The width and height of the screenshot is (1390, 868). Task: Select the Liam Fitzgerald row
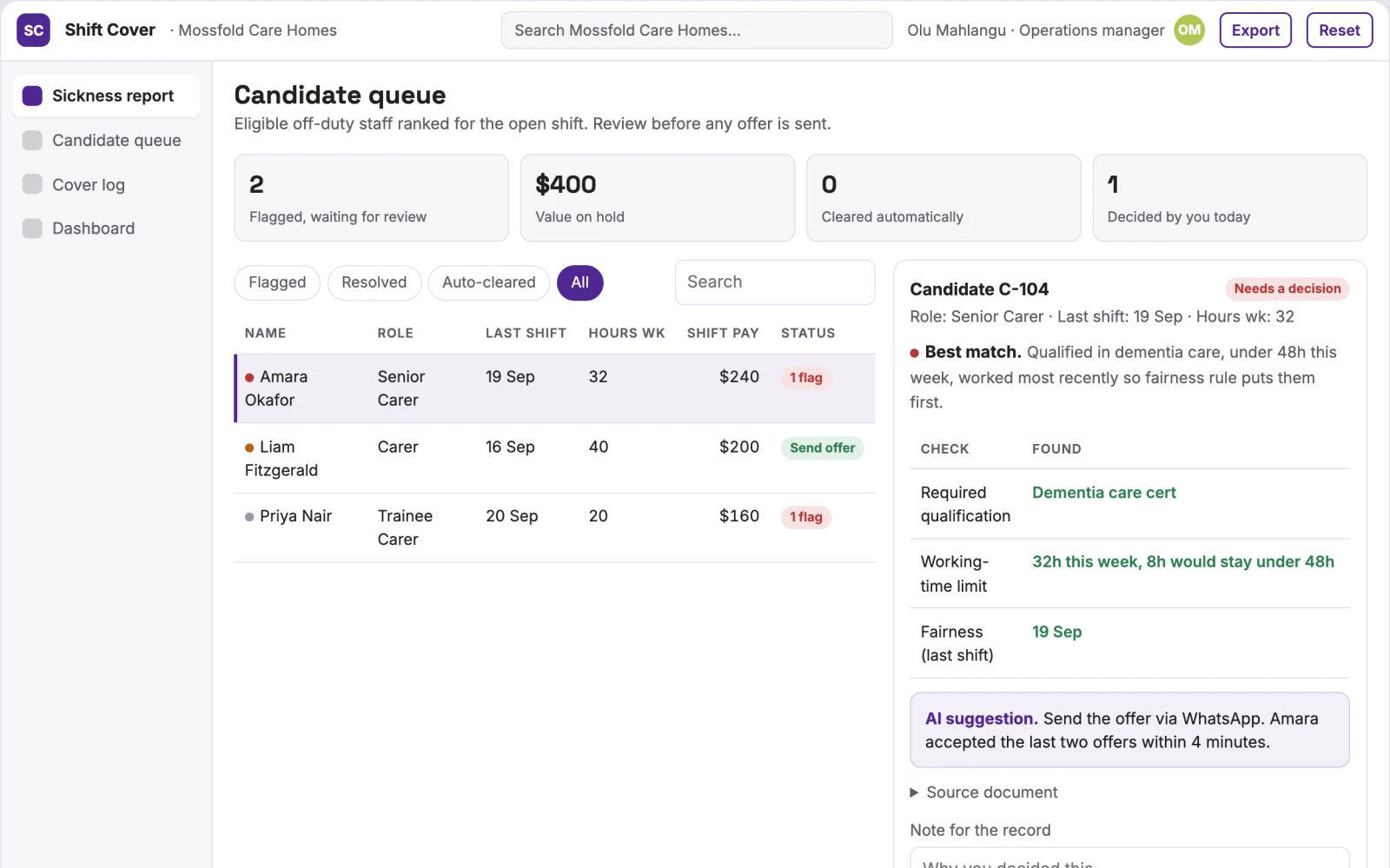[554, 459]
